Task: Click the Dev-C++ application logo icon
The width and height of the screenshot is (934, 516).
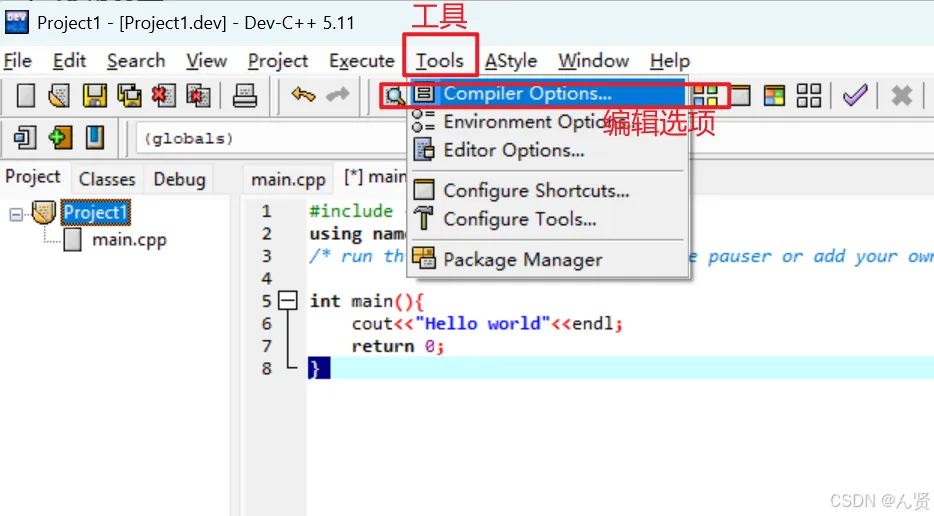Action: coord(16,23)
